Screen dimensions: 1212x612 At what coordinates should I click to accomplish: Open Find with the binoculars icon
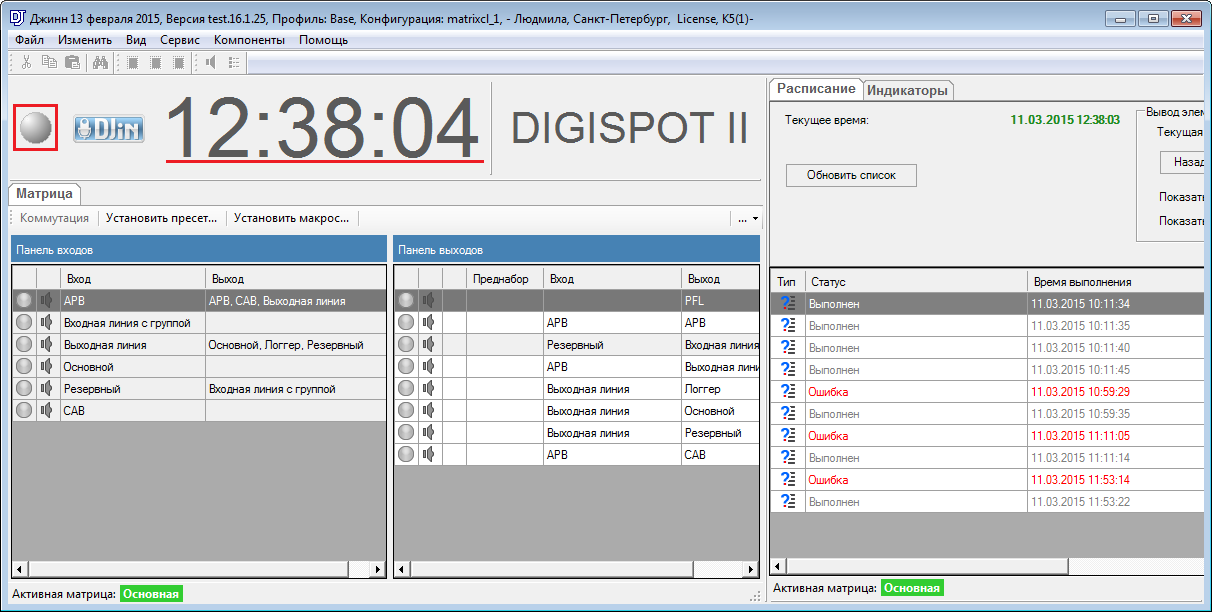(100, 62)
